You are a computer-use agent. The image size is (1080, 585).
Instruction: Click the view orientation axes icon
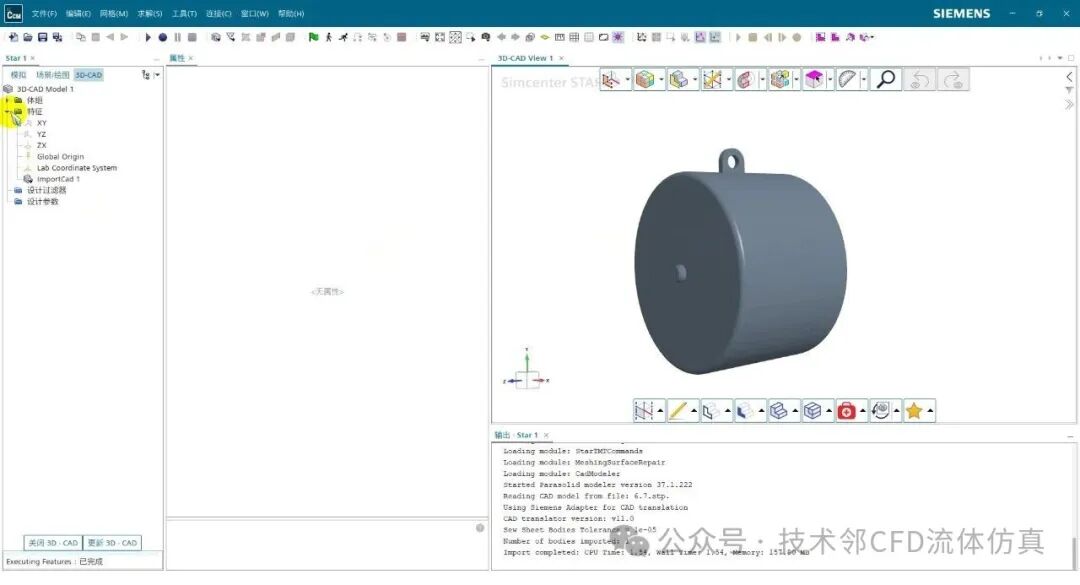(x=610, y=80)
